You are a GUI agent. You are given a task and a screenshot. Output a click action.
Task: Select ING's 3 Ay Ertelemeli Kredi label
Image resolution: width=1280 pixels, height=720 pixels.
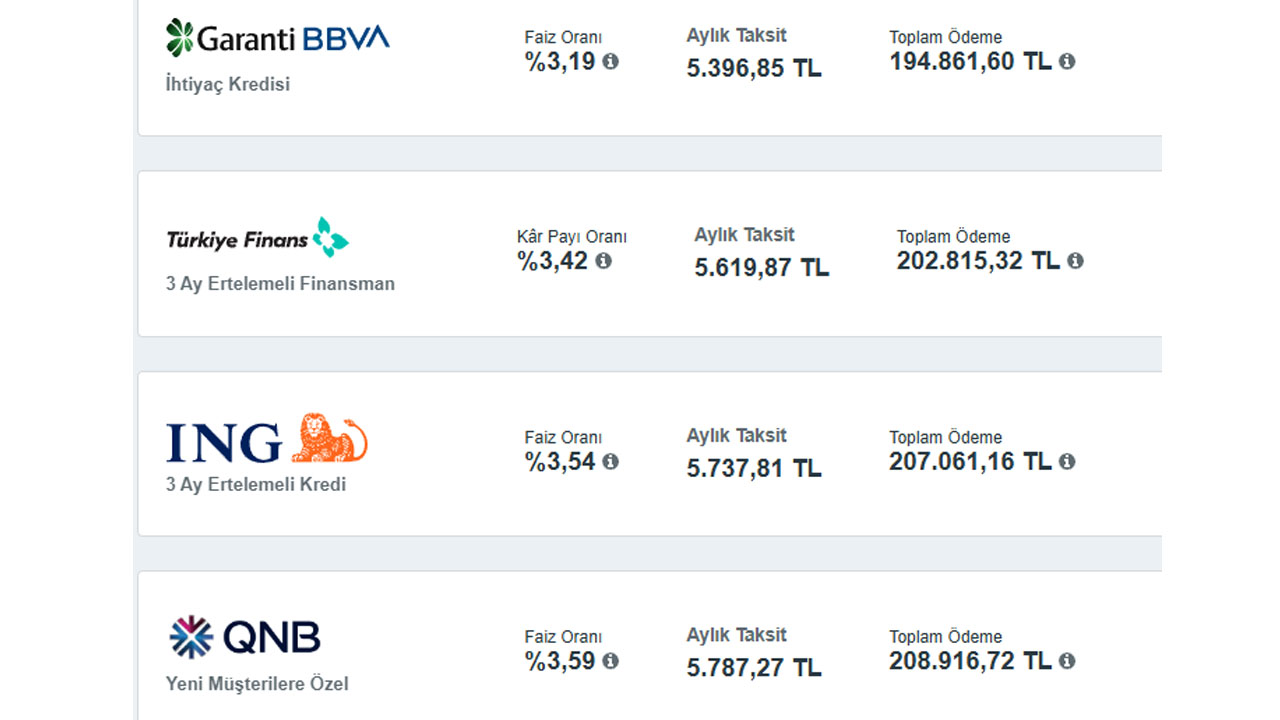pos(256,485)
